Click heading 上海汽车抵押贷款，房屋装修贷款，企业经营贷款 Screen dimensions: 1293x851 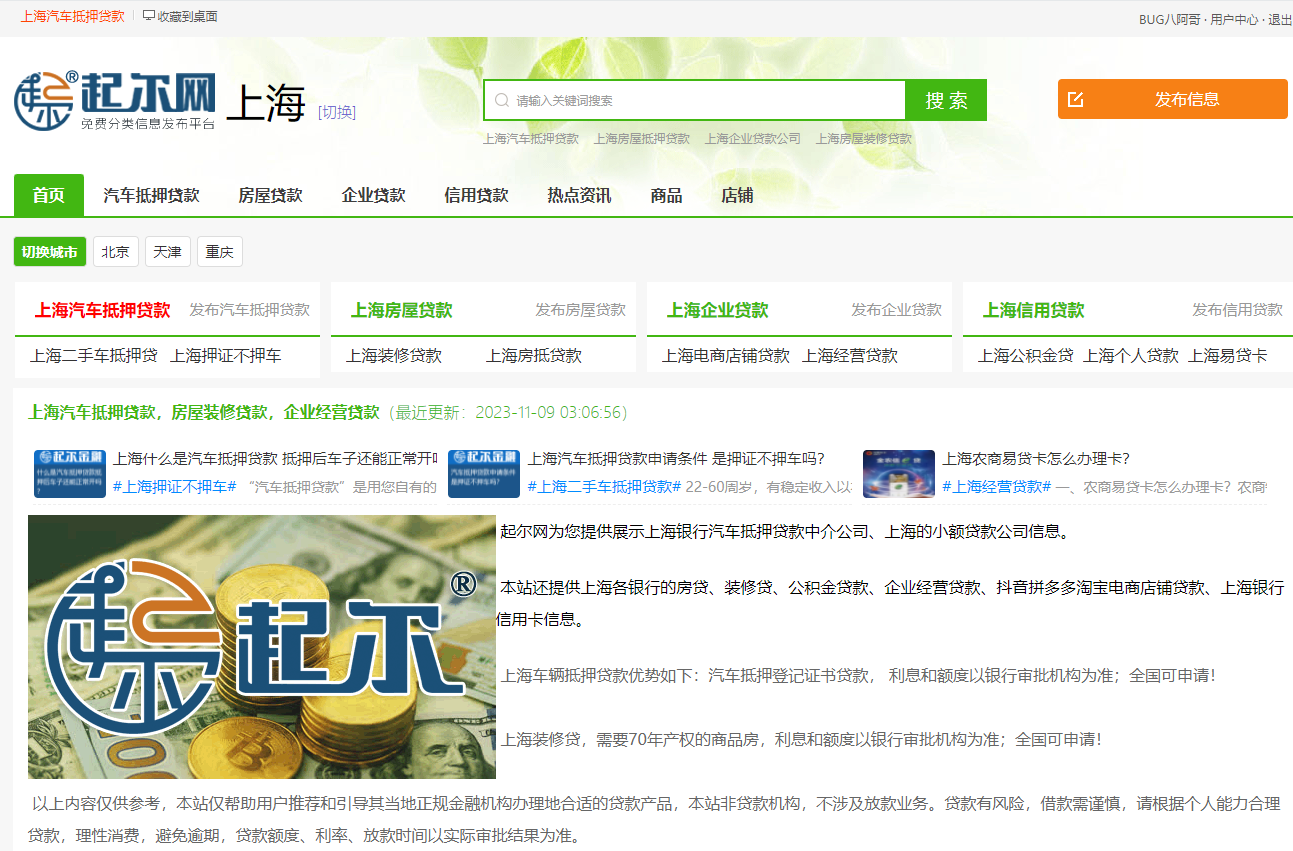204,412
